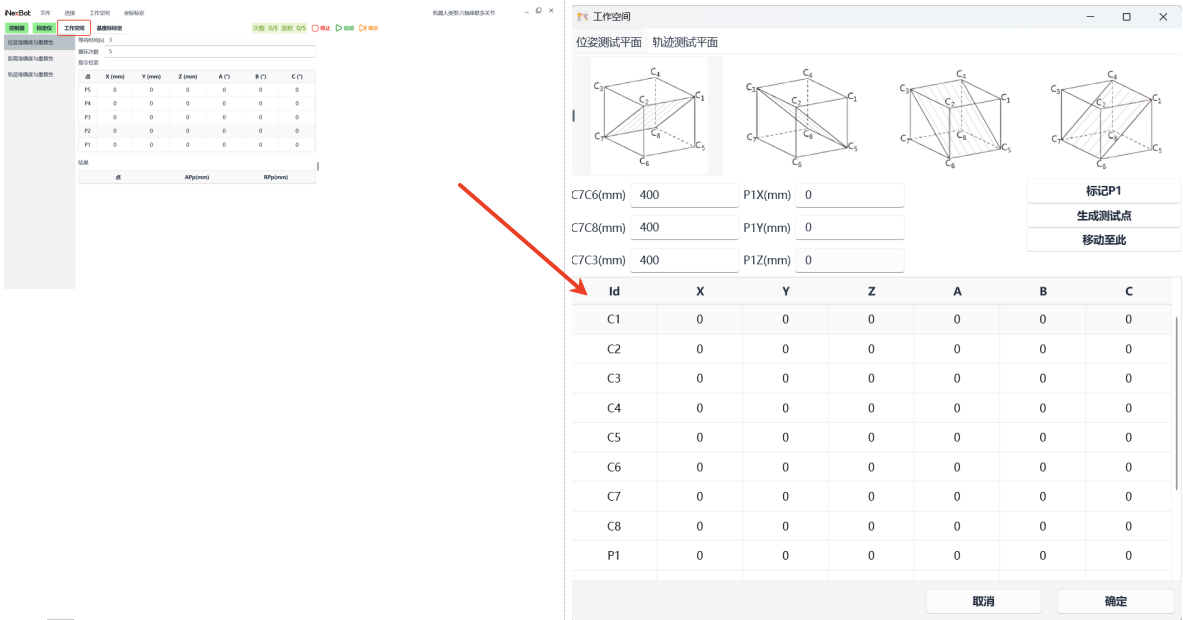This screenshot has height=620, width=1183.
Task: Open the 文件 menu
Action: pyautogui.click(x=45, y=12)
